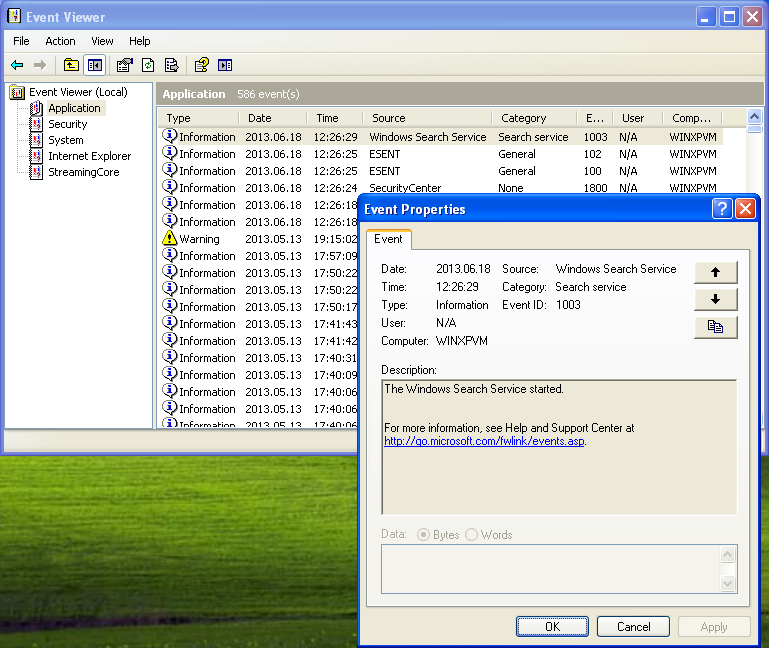Open the File menu
The height and width of the screenshot is (648, 769).
tap(21, 41)
